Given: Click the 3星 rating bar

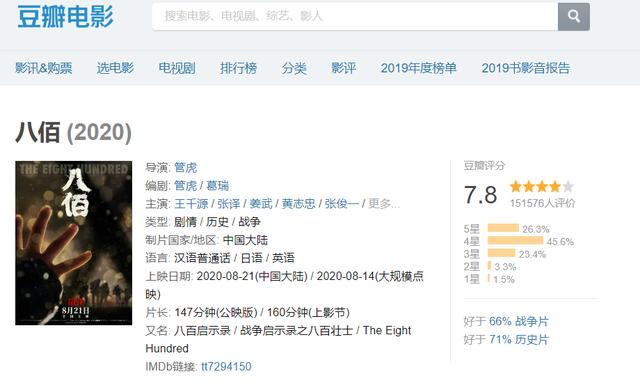Looking at the screenshot, I should click(x=501, y=253).
